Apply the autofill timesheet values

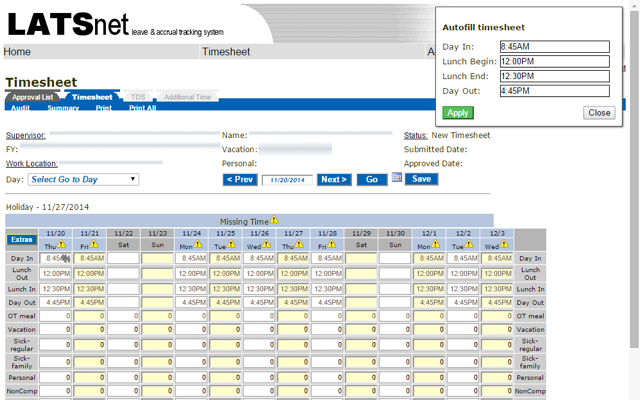(458, 113)
